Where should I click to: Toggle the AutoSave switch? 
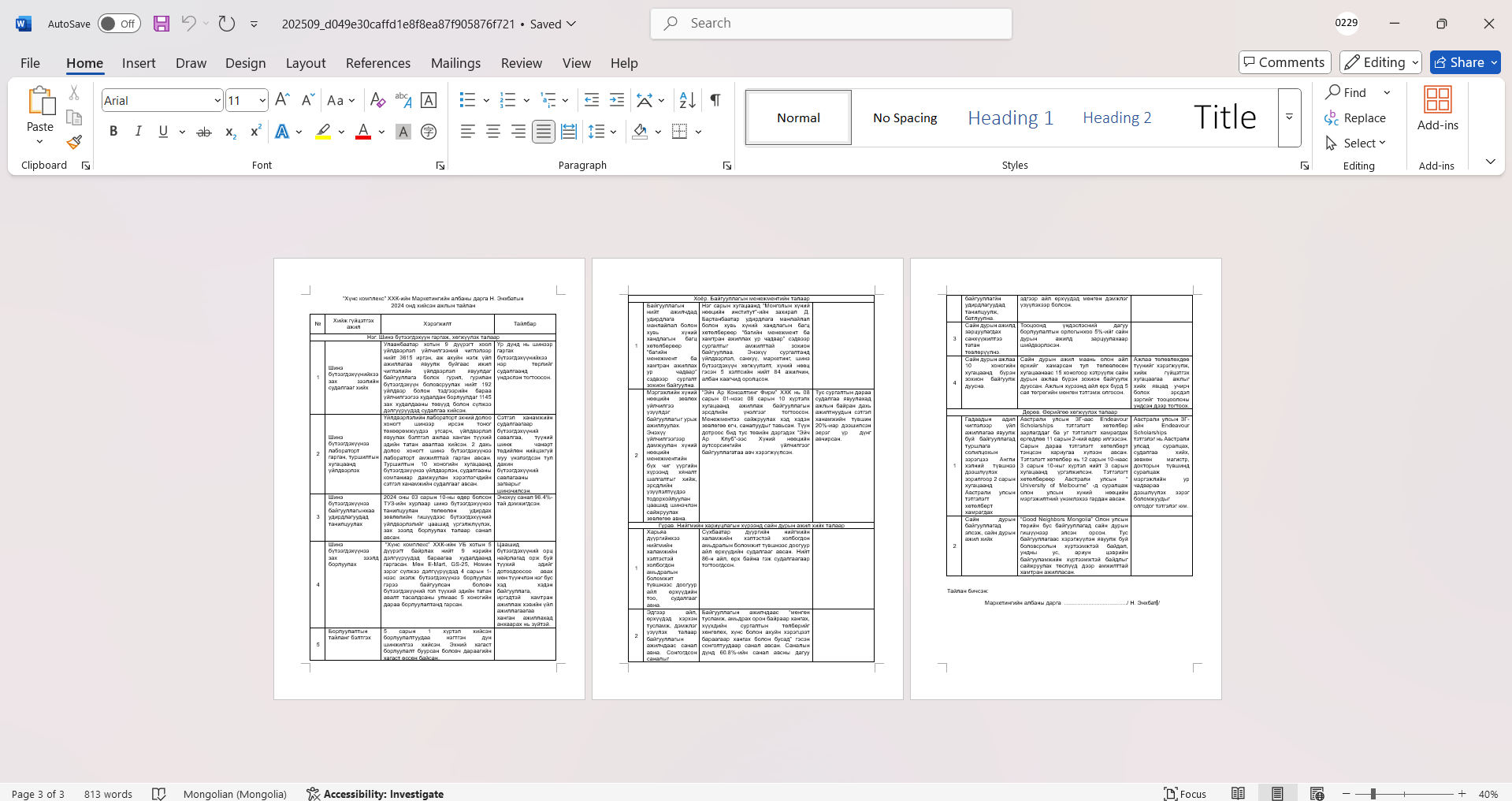[x=119, y=24]
